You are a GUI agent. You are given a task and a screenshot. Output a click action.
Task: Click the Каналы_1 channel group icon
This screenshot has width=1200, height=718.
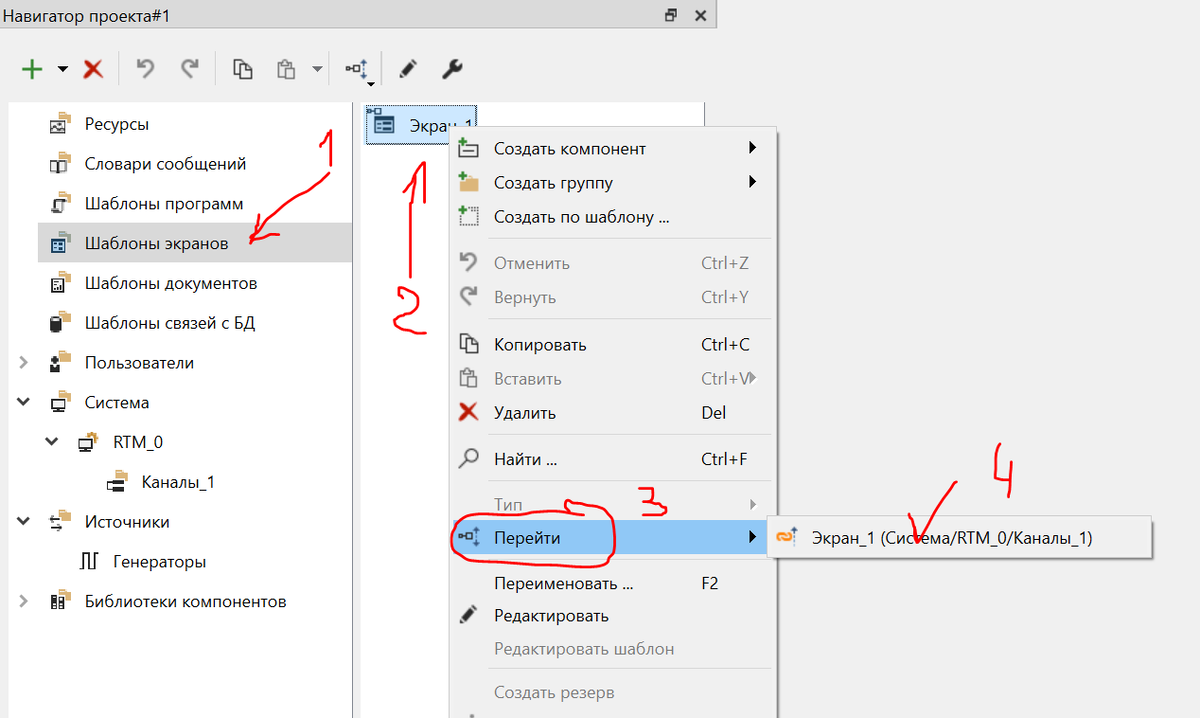[x=117, y=482]
